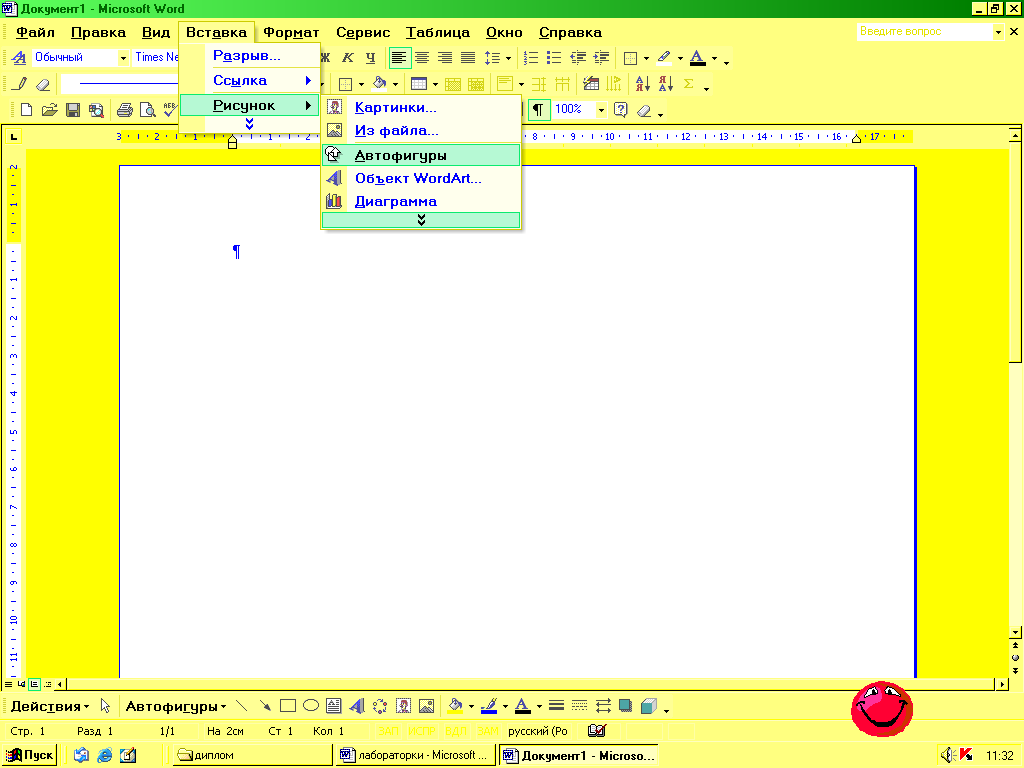
Task: Select the Draw Table pencil tool
Action: coord(20,84)
